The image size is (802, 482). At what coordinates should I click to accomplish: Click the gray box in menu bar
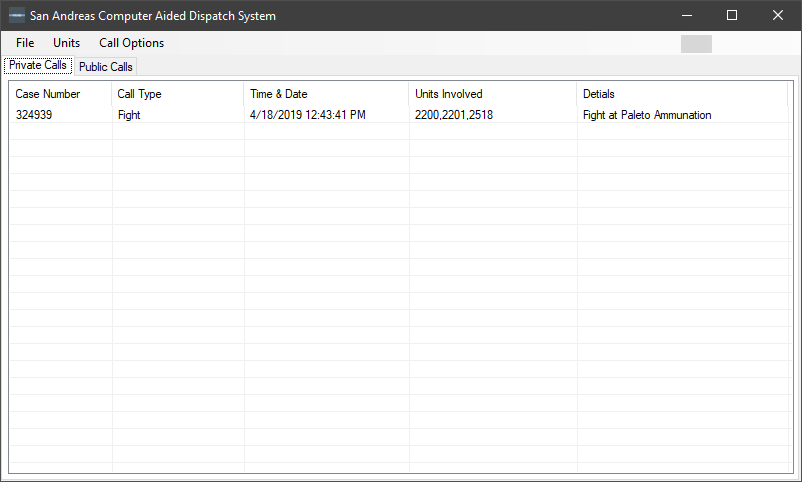[x=696, y=44]
